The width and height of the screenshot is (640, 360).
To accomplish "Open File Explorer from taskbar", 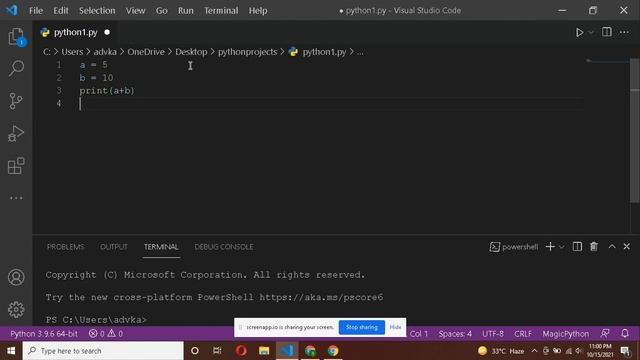I will 264,351.
